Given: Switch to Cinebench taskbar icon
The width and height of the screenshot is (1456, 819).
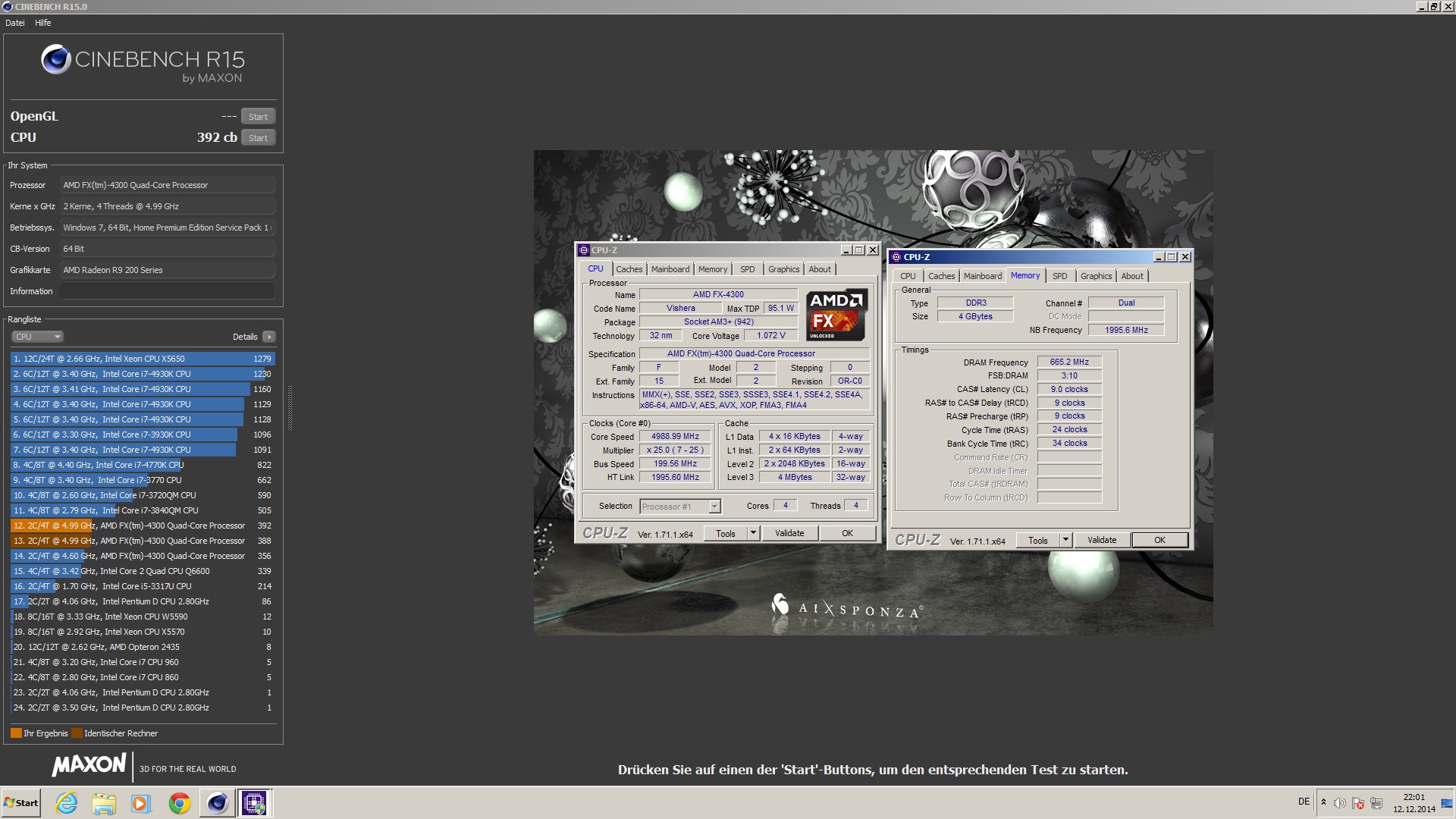Looking at the screenshot, I should coord(217,803).
